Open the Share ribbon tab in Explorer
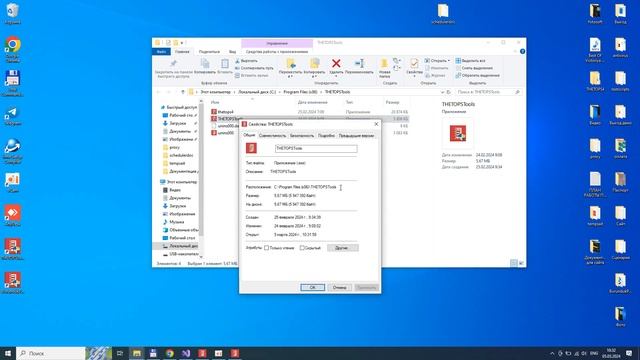This screenshot has width=640, height=360. (x=209, y=52)
